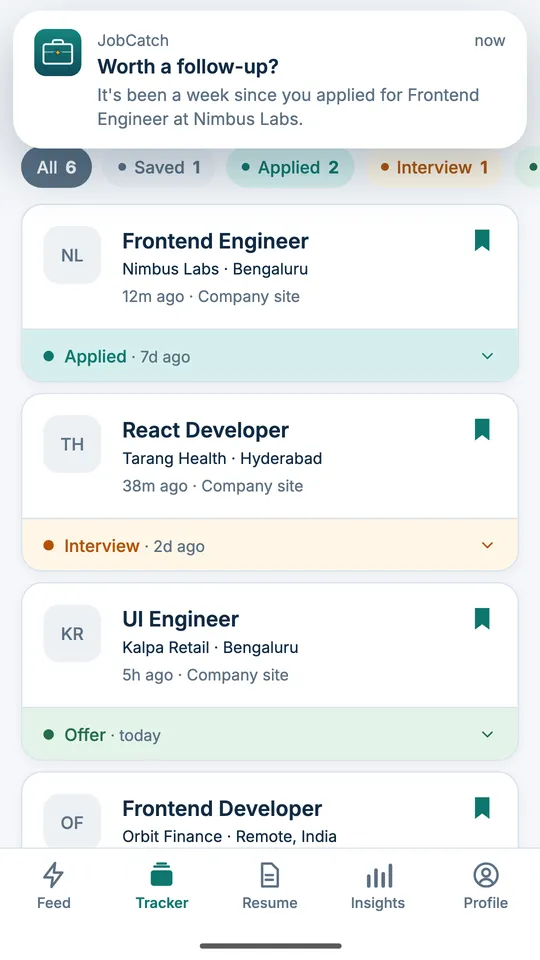The image size is (540, 960).
Task: Click 'Nimbus Labs · Bengaluru' text
Action: click(x=216, y=269)
